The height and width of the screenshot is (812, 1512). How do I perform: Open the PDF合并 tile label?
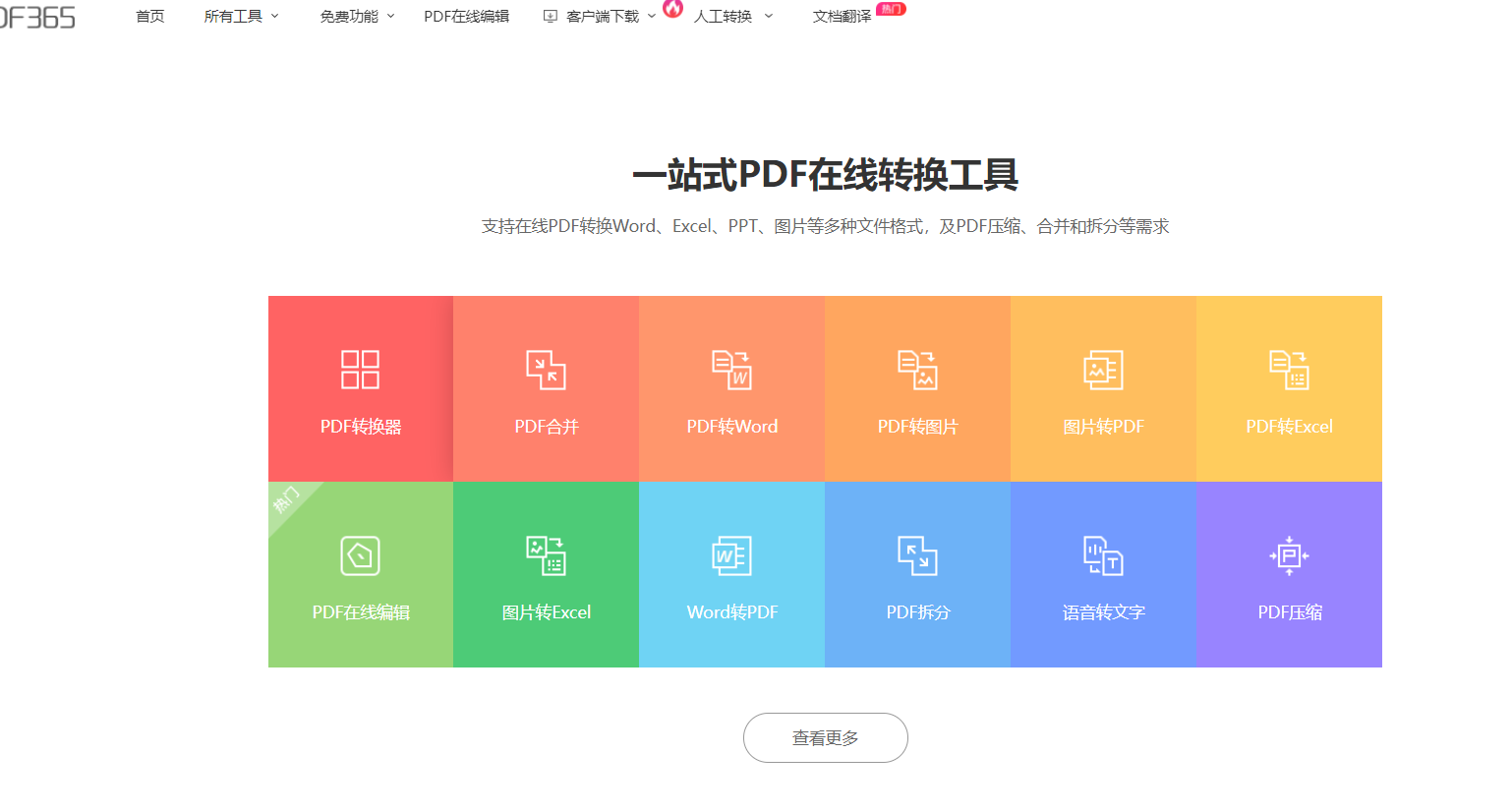point(547,427)
